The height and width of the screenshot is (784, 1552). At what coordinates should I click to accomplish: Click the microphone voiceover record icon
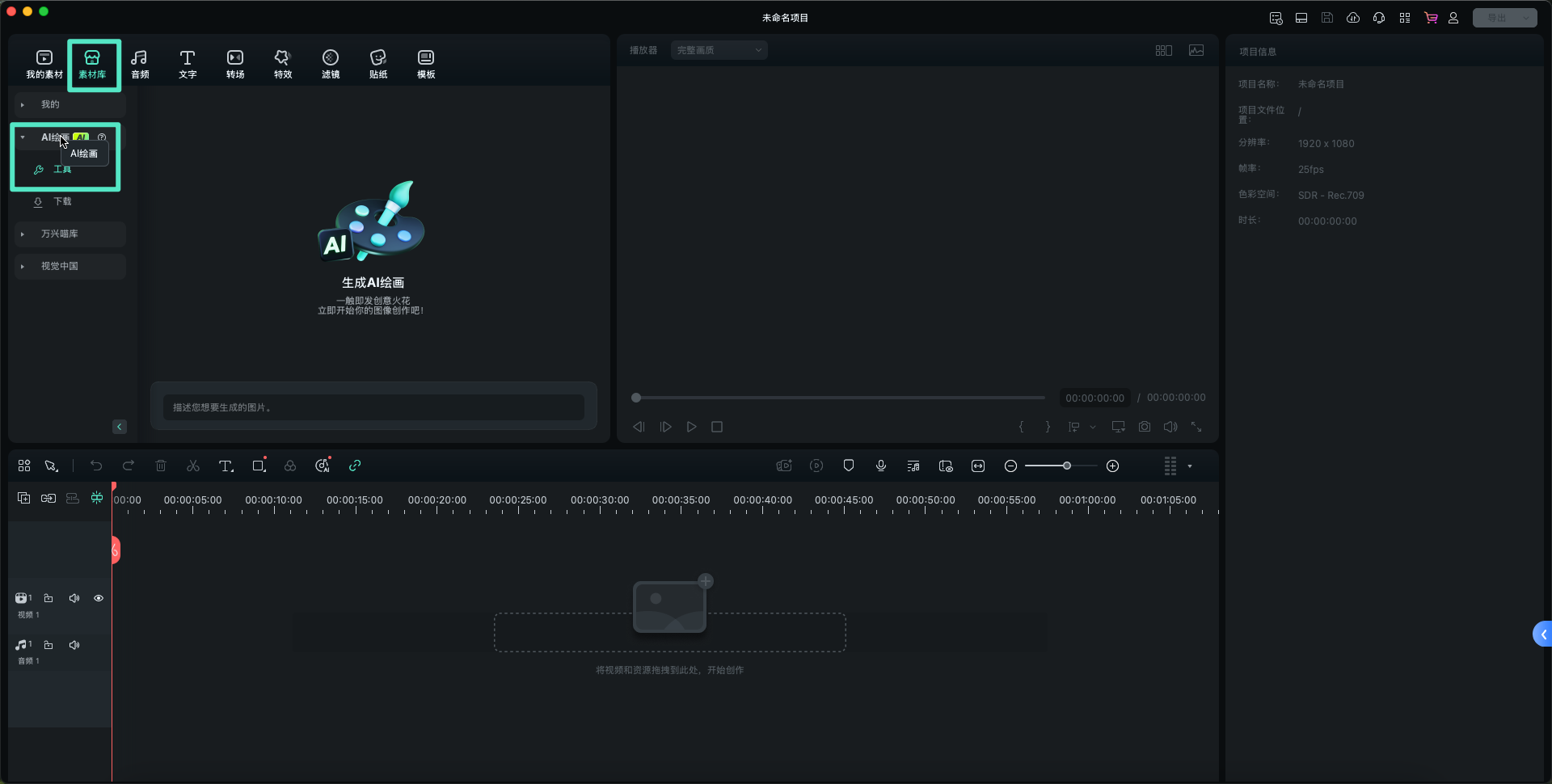point(881,466)
